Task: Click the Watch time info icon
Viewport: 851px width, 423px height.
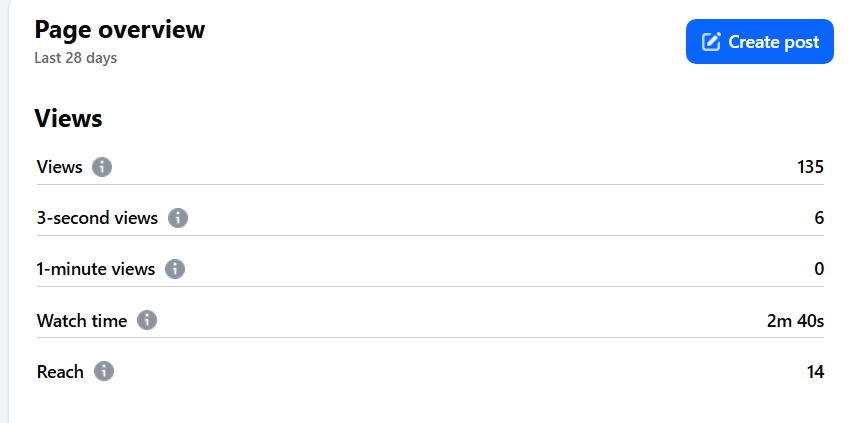Action: coord(147,320)
